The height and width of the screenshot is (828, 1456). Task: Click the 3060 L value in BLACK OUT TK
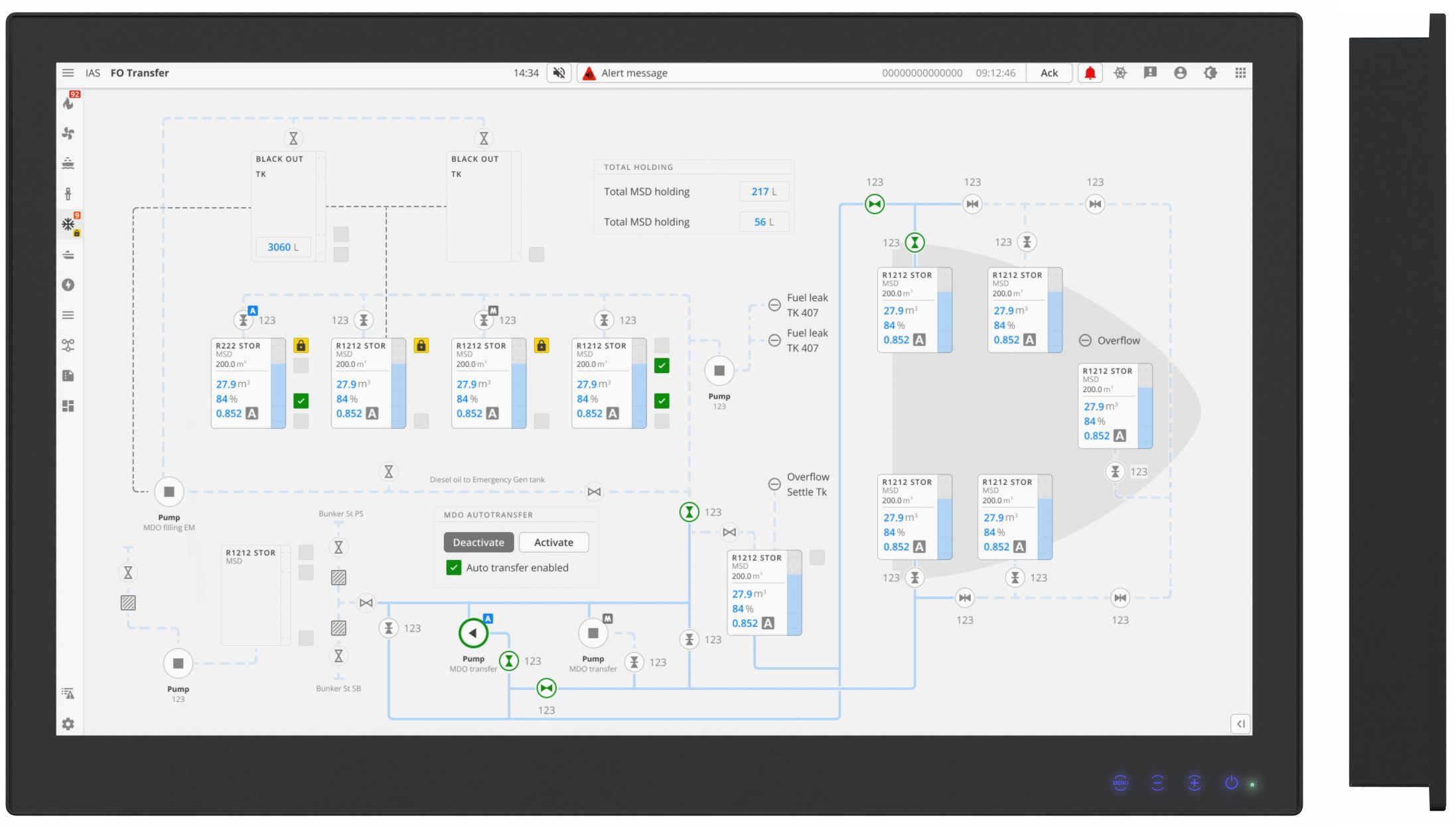coord(283,247)
